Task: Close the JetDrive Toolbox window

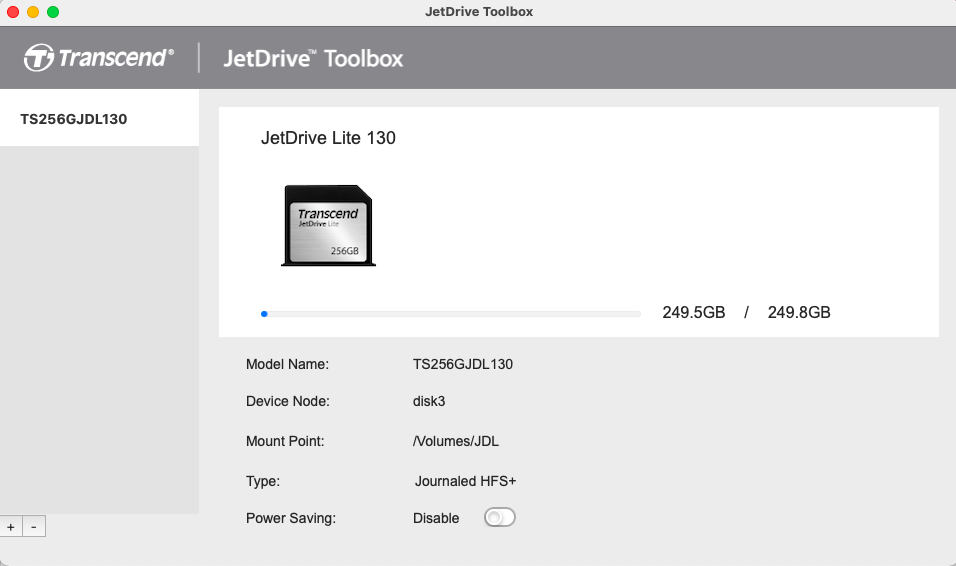Action: pyautogui.click(x=13, y=12)
